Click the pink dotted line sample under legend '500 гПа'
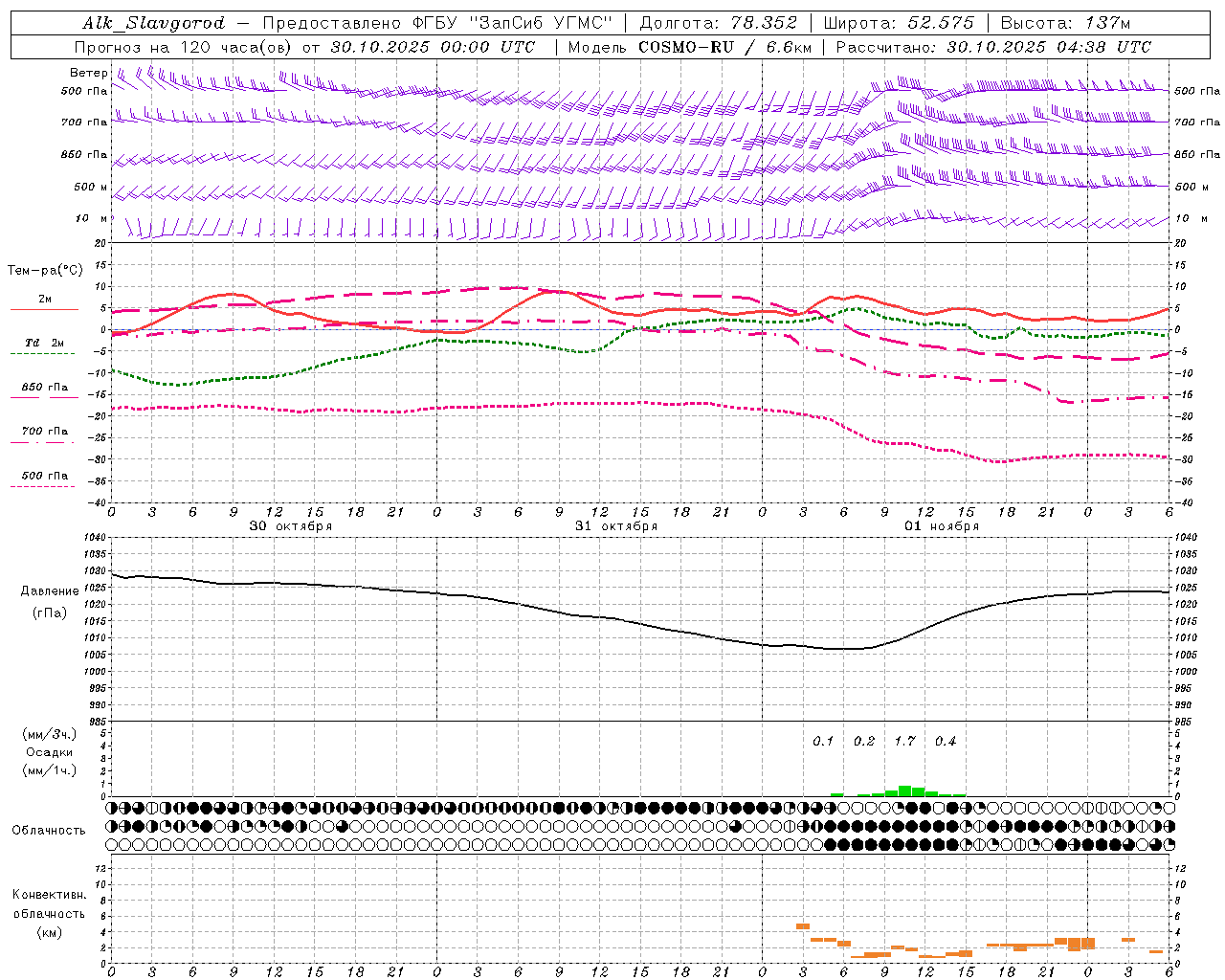 click(43, 486)
